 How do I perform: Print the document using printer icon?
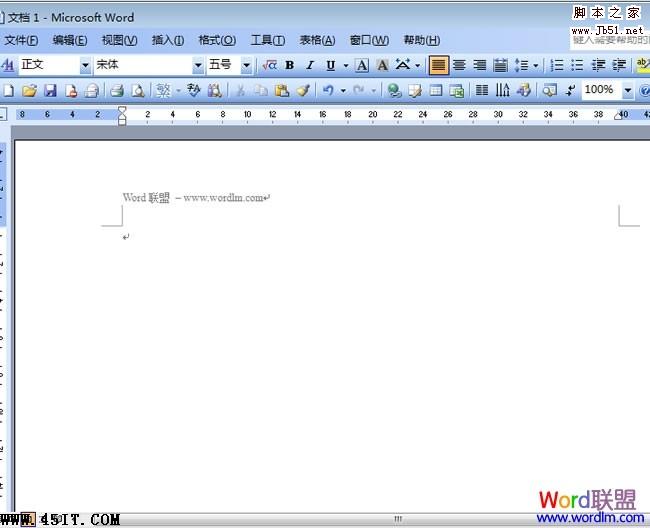click(x=117, y=90)
